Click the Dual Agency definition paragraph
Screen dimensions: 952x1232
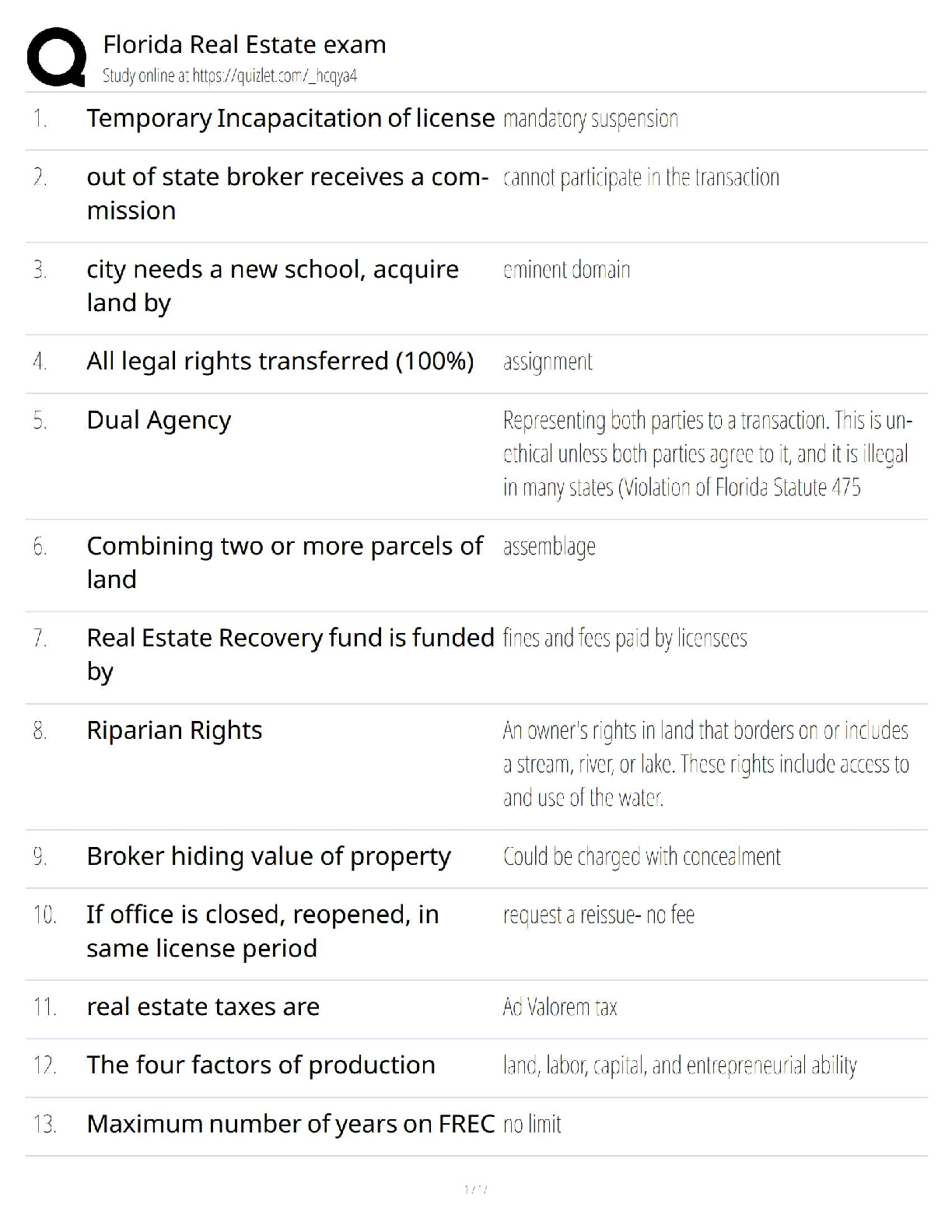coord(706,453)
